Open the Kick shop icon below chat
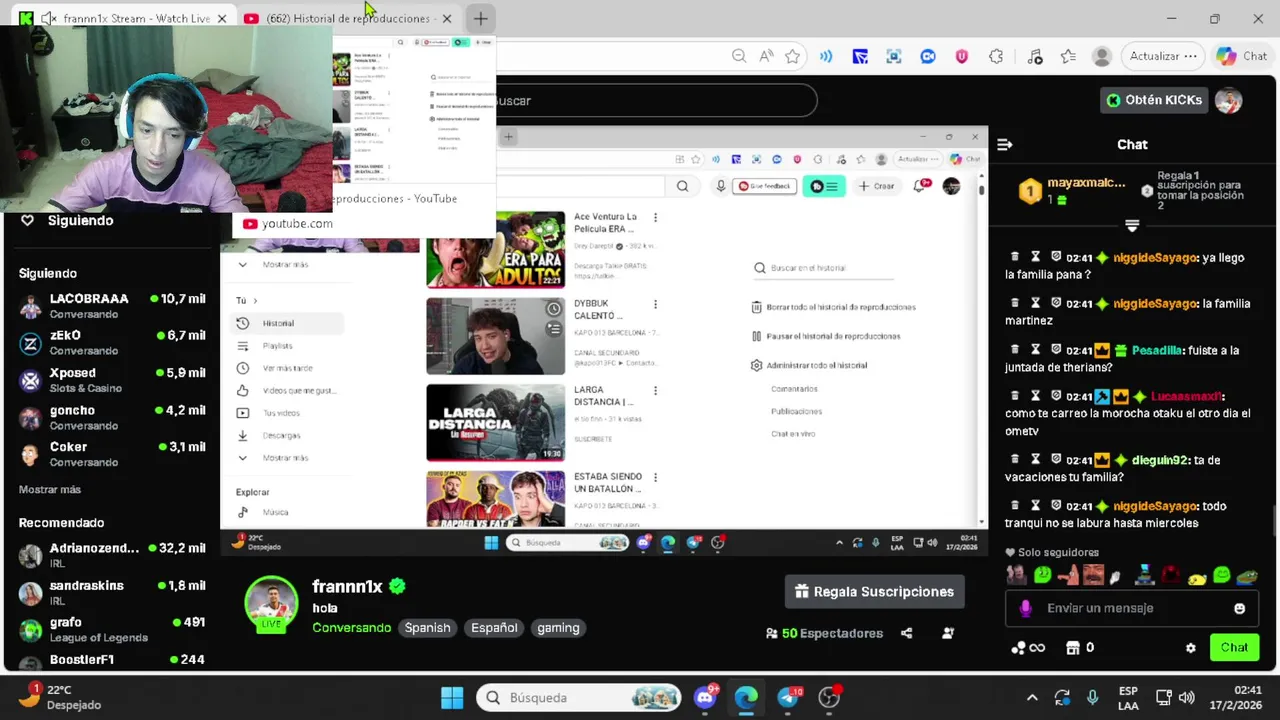This screenshot has width=1280, height=720. [1072, 648]
